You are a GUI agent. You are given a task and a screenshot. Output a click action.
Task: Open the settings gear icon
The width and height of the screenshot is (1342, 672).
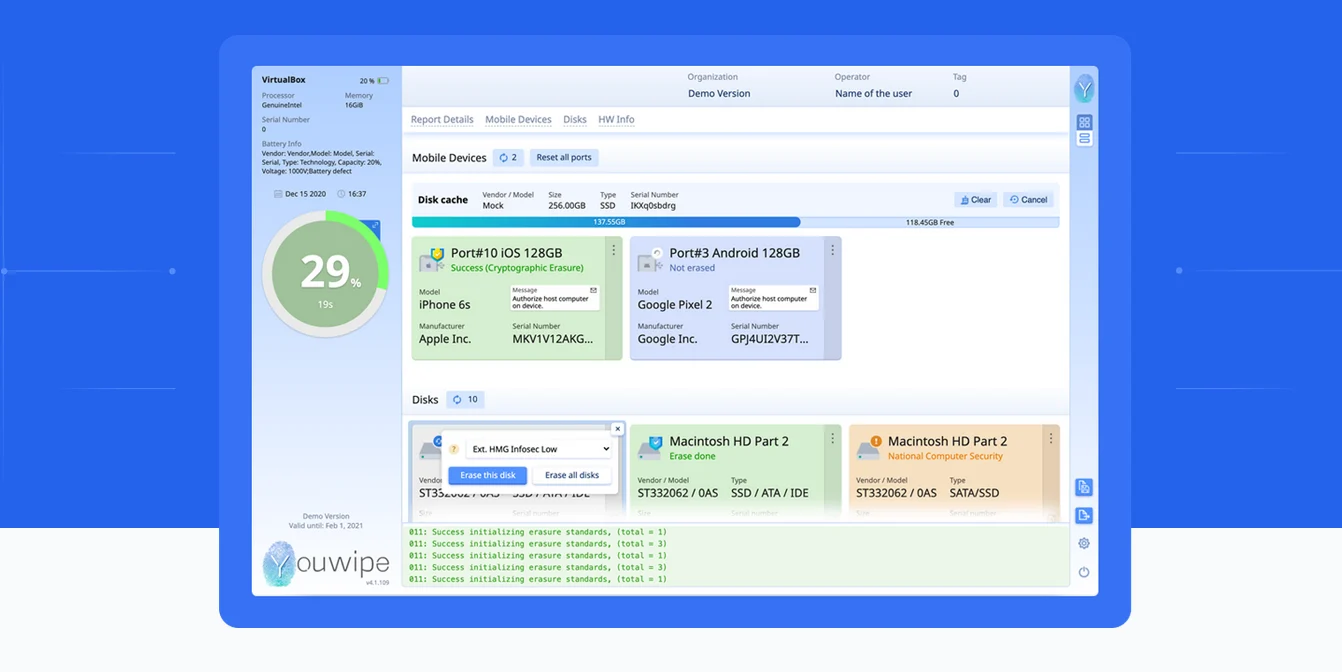pyautogui.click(x=1084, y=544)
